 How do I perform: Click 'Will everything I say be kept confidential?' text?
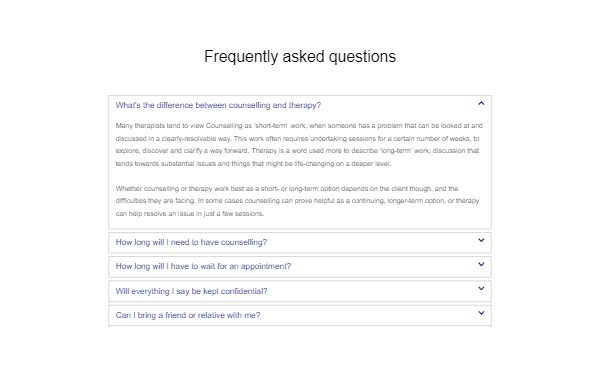pyautogui.click(x=191, y=291)
